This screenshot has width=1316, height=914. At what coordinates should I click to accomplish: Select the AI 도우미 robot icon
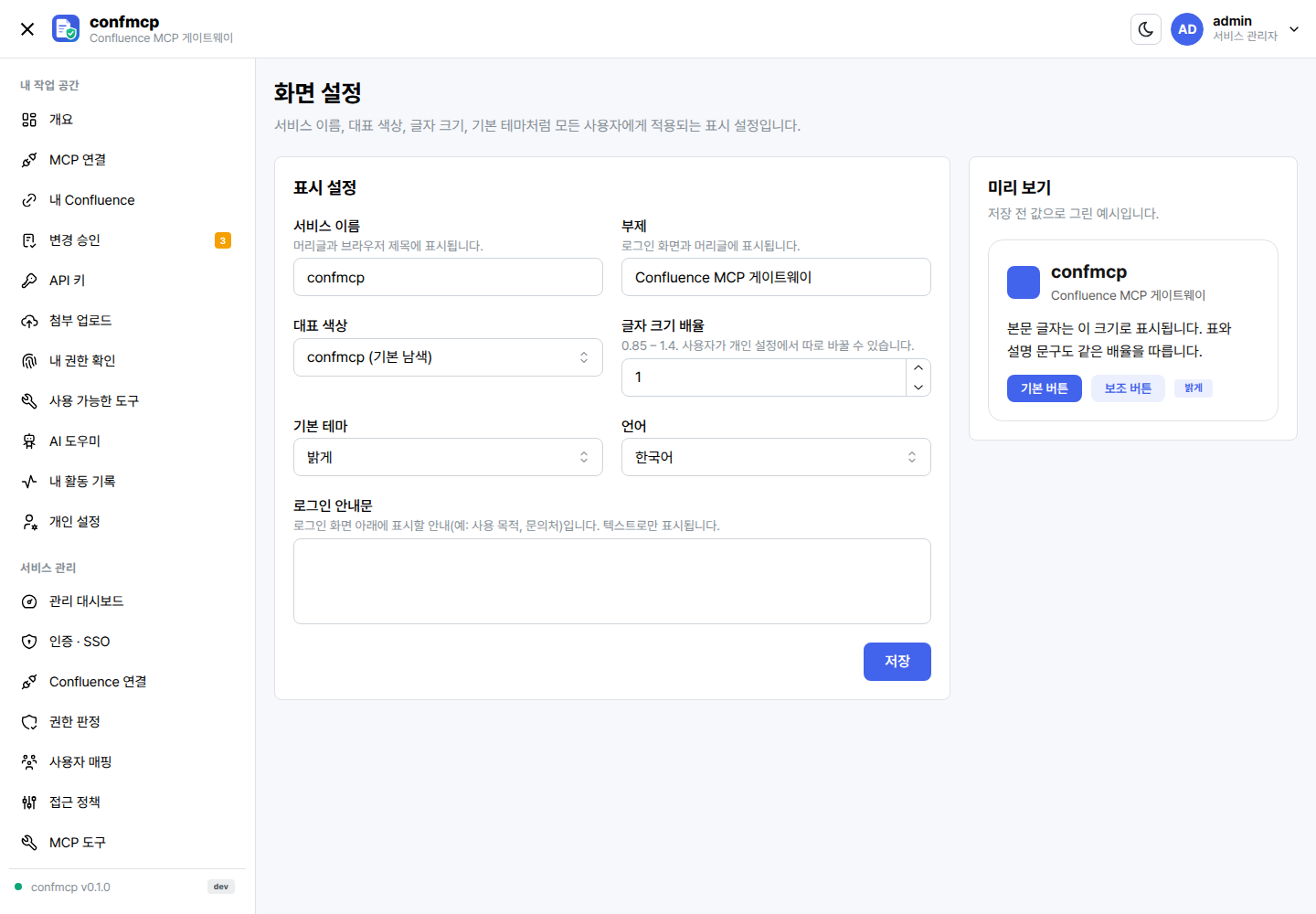pyautogui.click(x=29, y=441)
